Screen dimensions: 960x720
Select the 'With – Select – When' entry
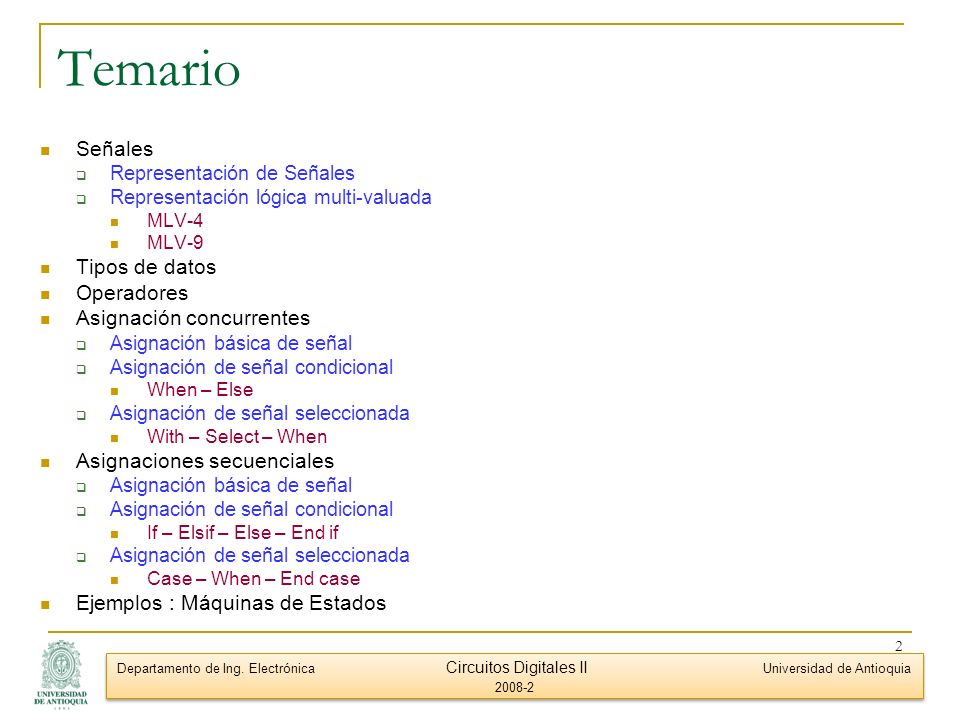(x=237, y=437)
